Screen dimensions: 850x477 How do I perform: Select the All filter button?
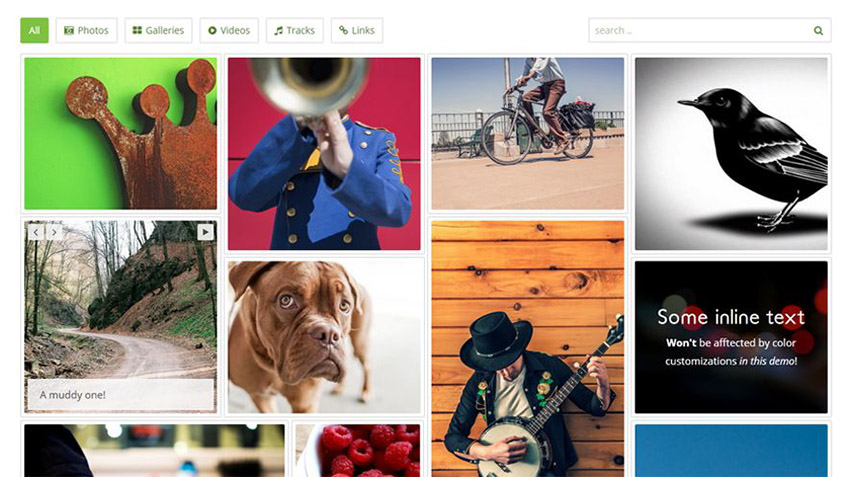tap(34, 30)
